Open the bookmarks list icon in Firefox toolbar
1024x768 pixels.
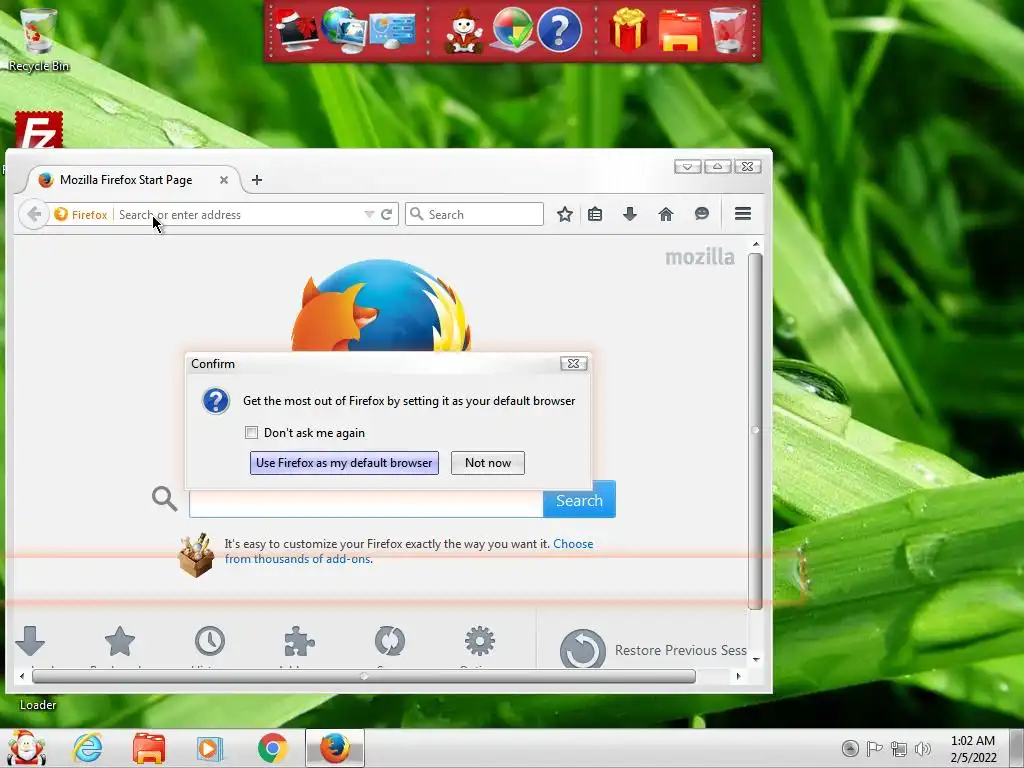point(595,214)
